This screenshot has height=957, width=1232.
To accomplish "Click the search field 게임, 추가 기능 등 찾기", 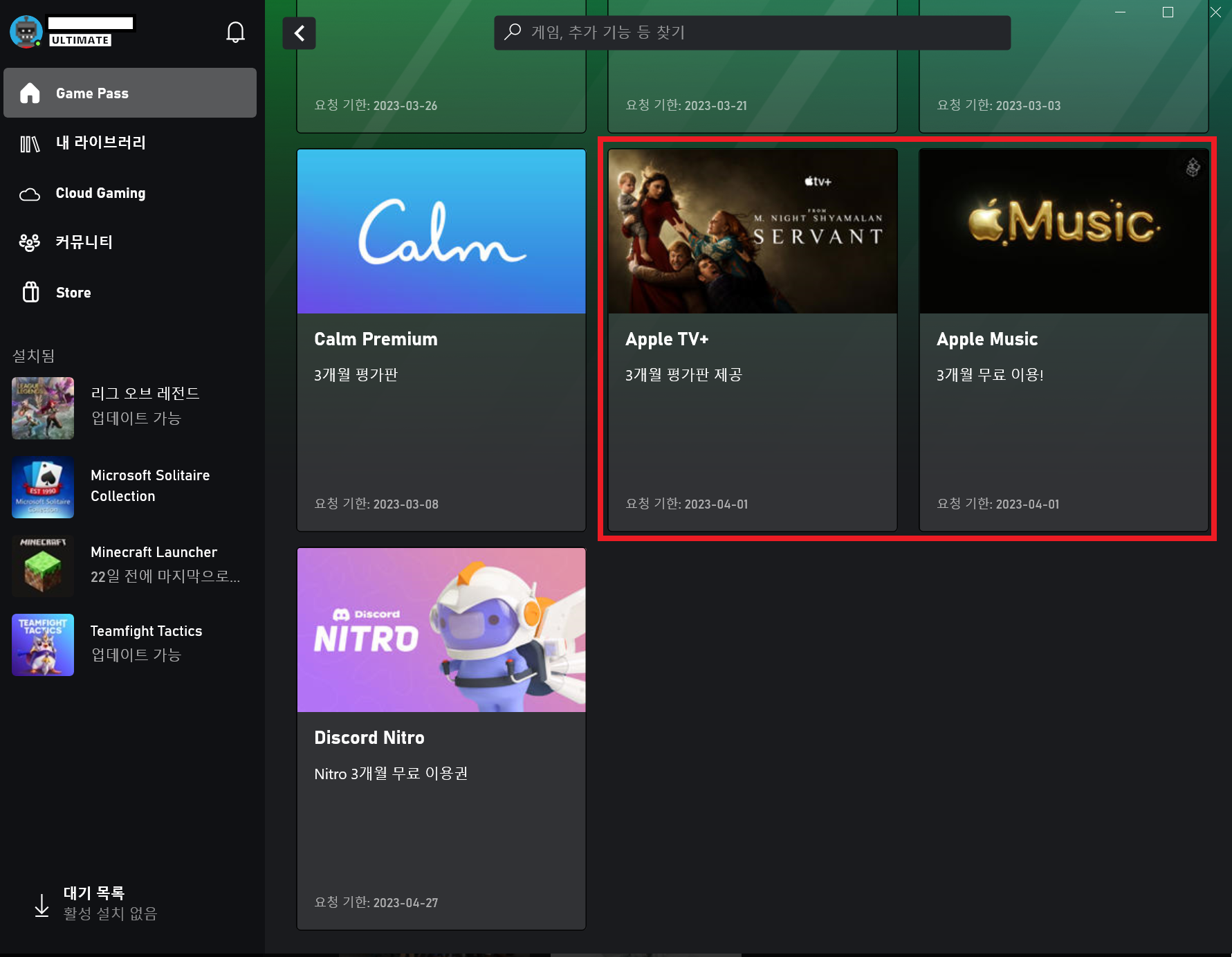I will 753,33.
